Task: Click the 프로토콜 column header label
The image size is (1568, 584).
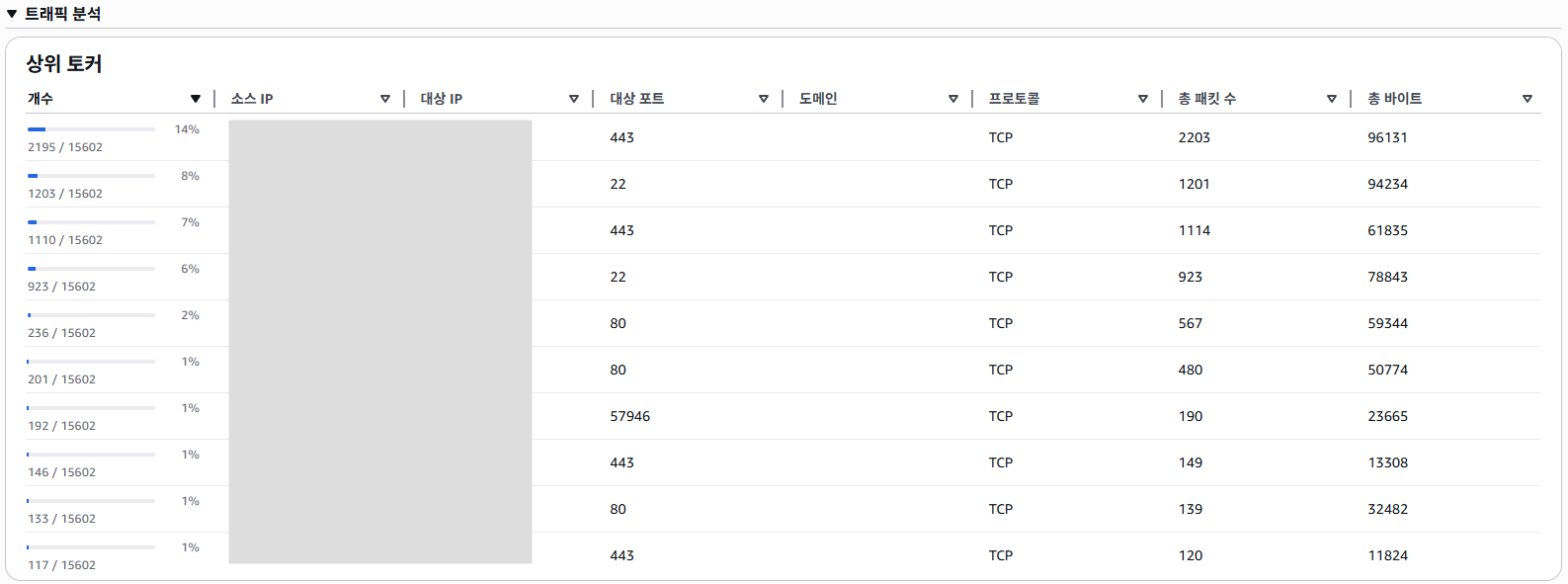Action: point(1014,99)
